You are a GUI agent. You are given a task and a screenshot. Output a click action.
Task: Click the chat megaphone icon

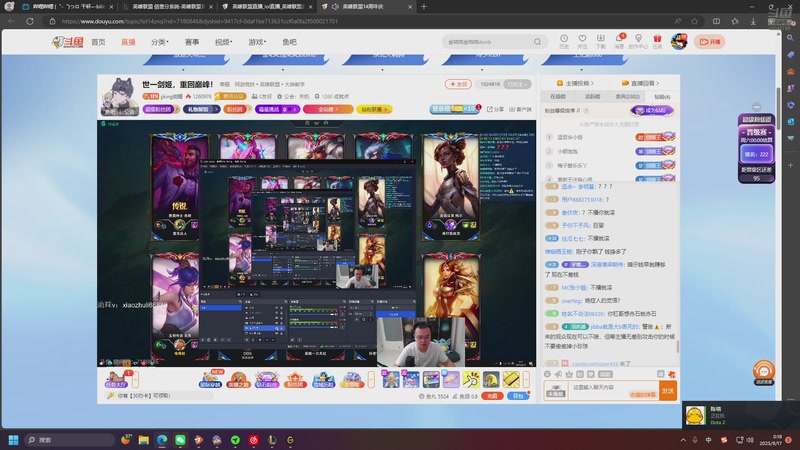(x=558, y=374)
